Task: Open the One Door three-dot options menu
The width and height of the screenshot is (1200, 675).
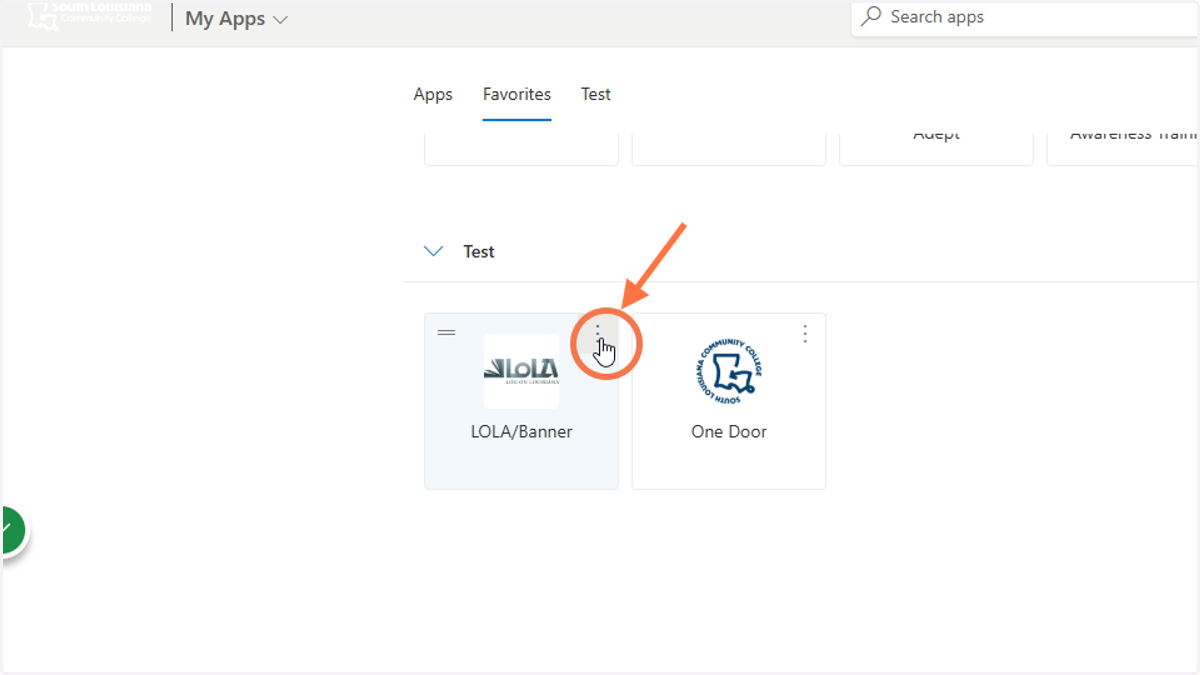Action: (x=805, y=334)
